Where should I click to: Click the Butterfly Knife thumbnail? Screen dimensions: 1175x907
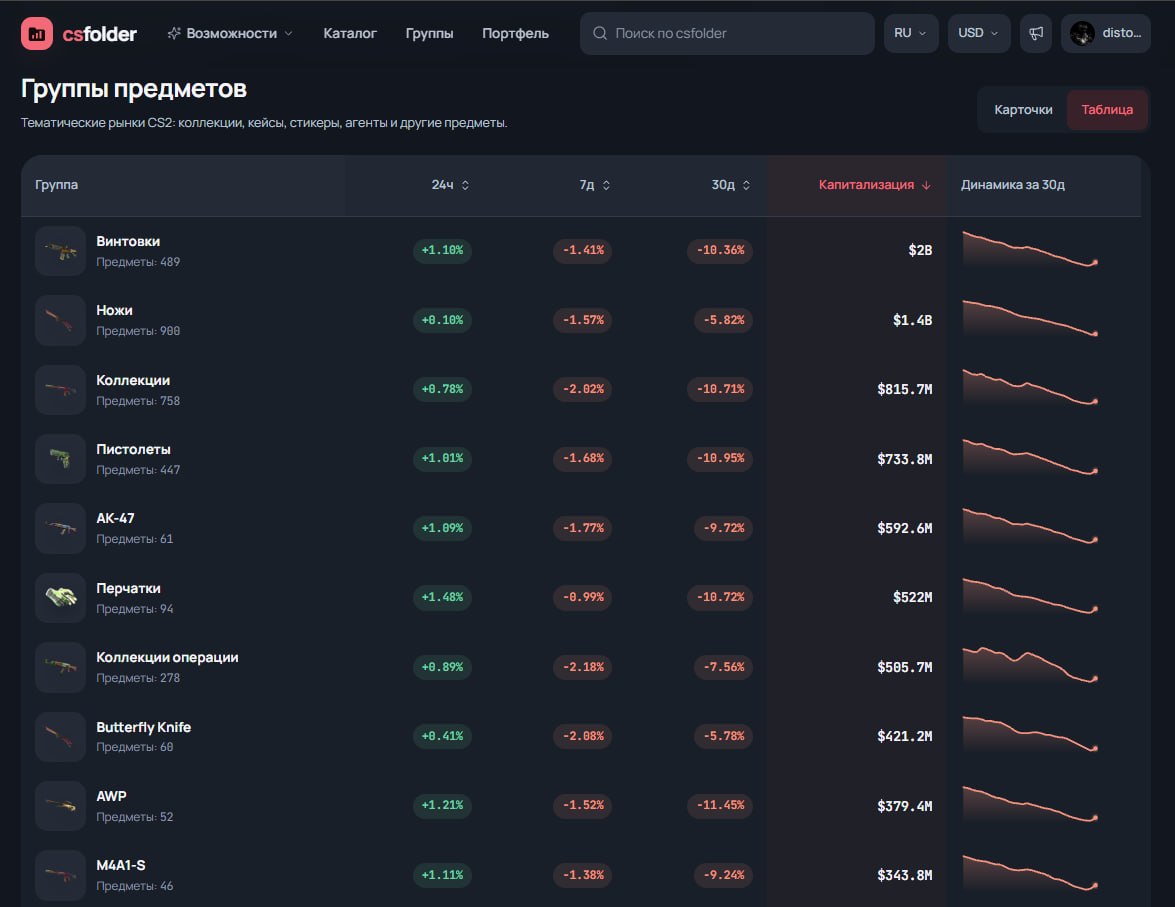coord(61,736)
